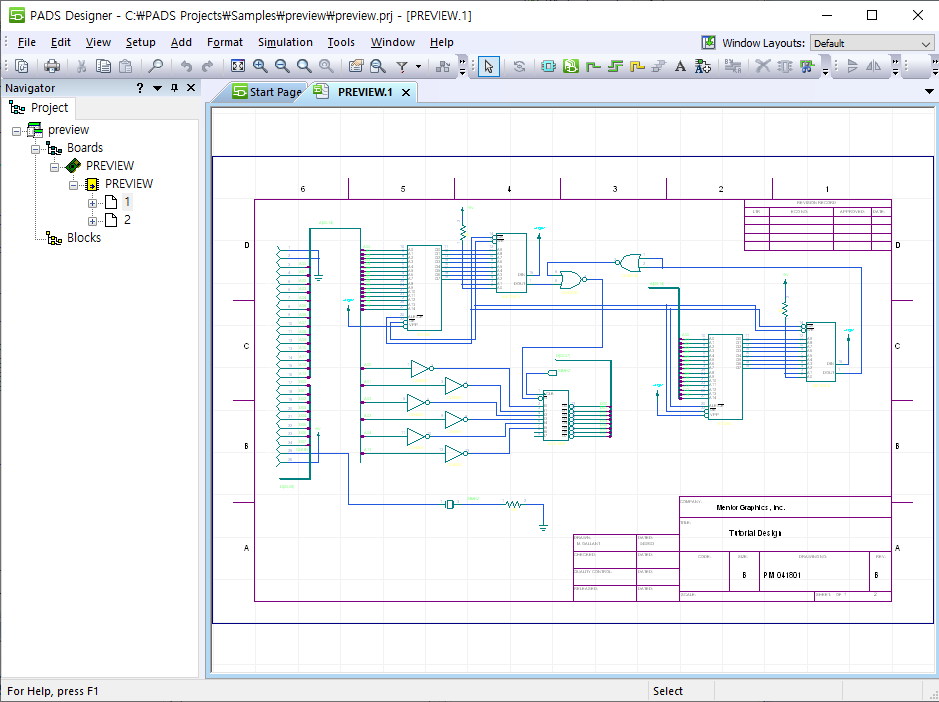Toggle the Select arrow pointer mode

(x=488, y=66)
